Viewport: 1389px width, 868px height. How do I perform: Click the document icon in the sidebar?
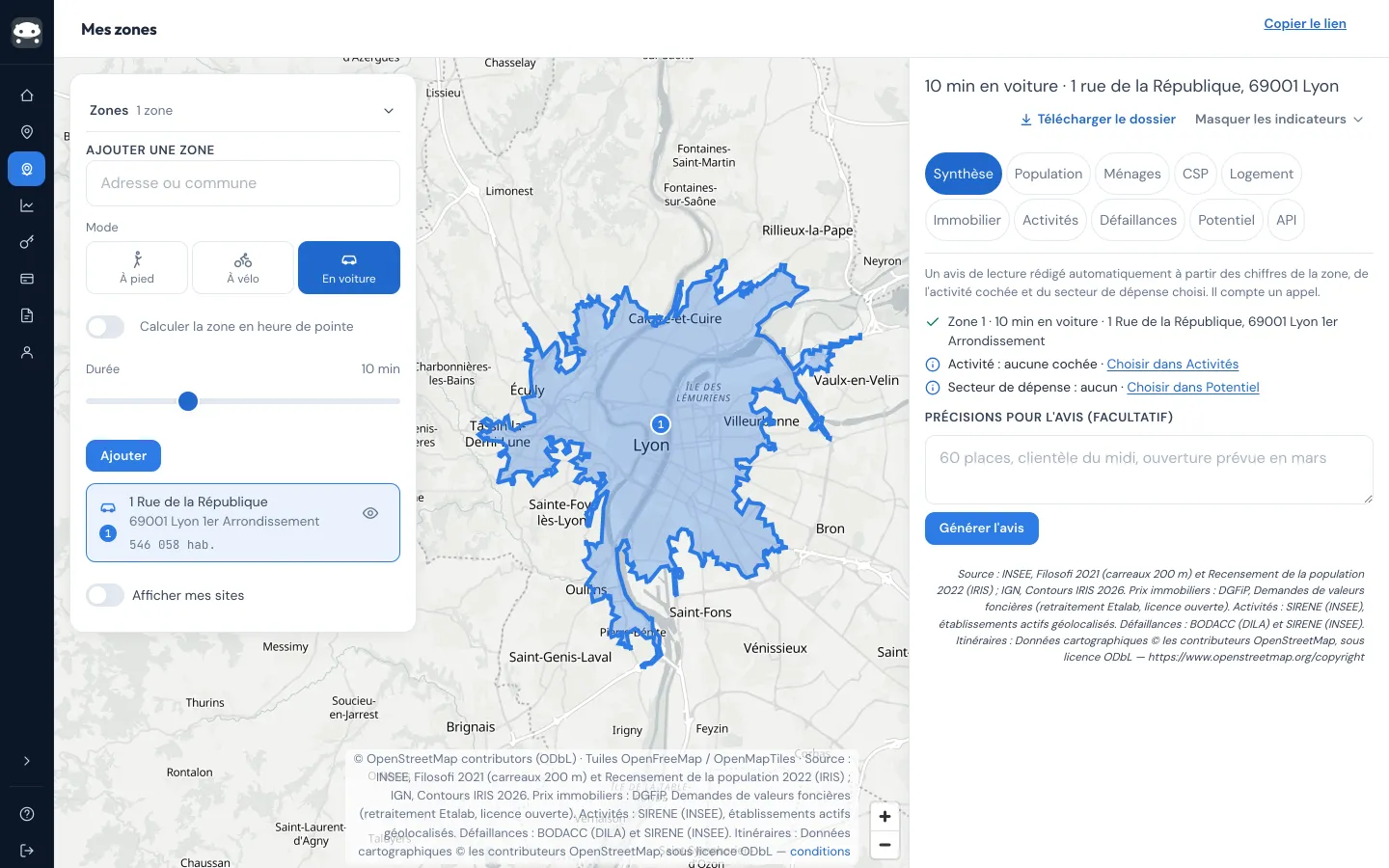pos(27,315)
